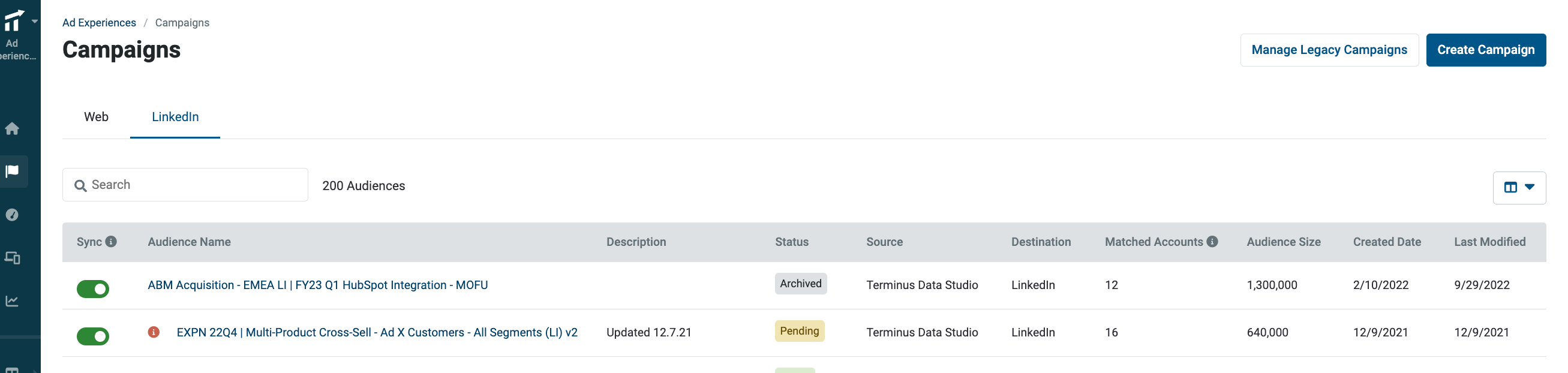Select the flag Campaigns sidebar icon

point(12,172)
